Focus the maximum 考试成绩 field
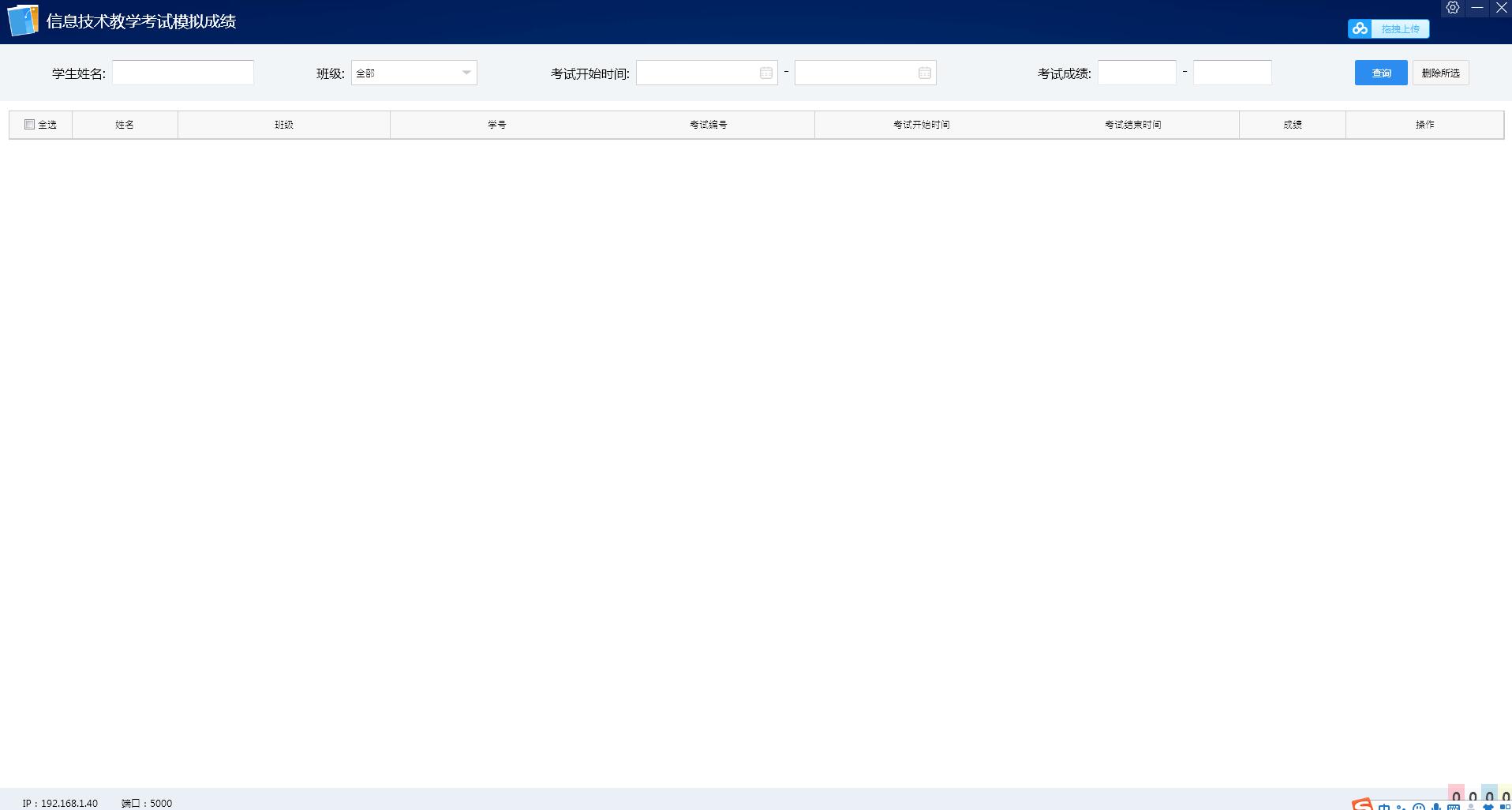 [x=1233, y=73]
